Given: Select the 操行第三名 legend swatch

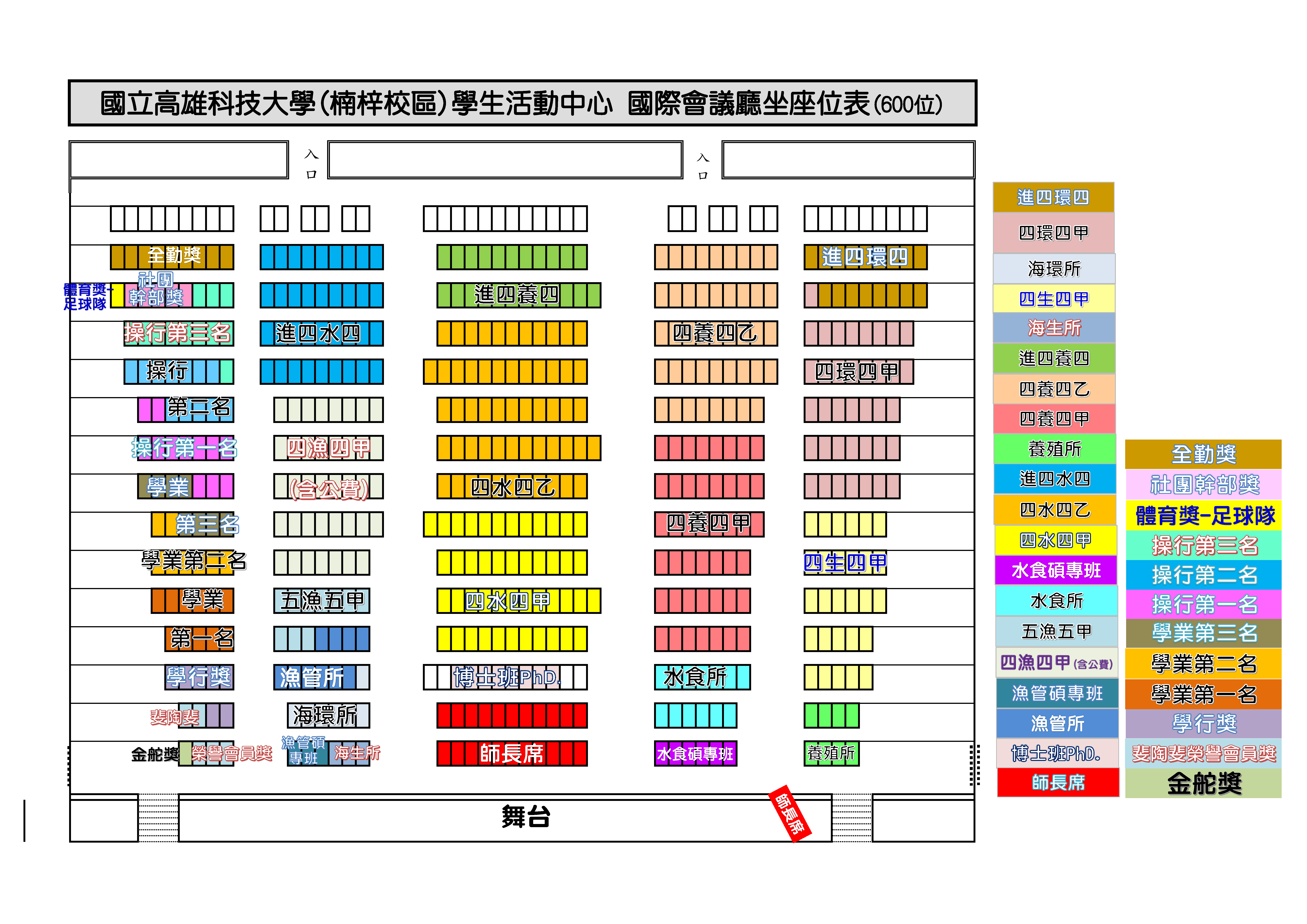Looking at the screenshot, I should coord(1203,545).
